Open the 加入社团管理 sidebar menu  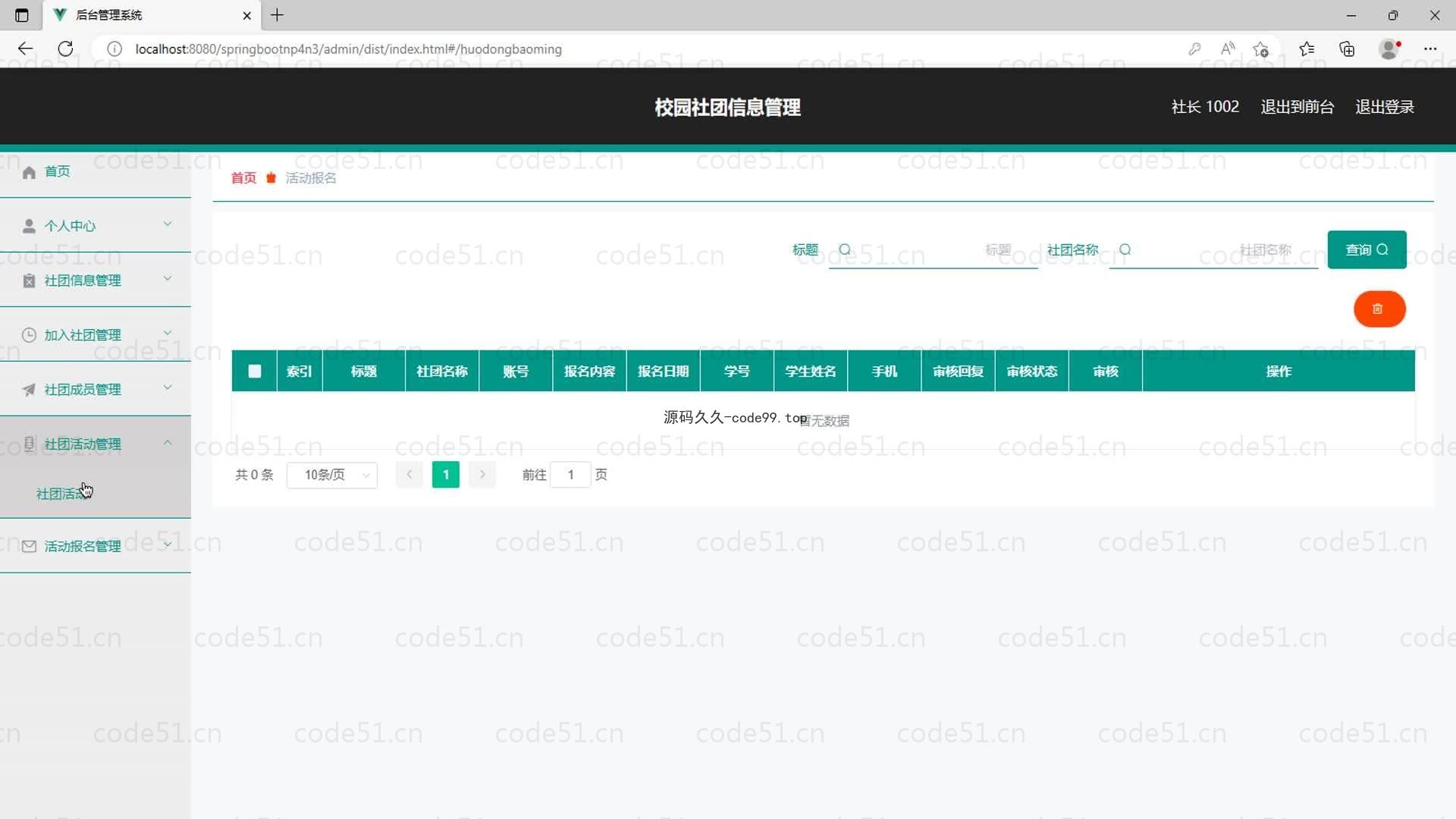click(96, 335)
